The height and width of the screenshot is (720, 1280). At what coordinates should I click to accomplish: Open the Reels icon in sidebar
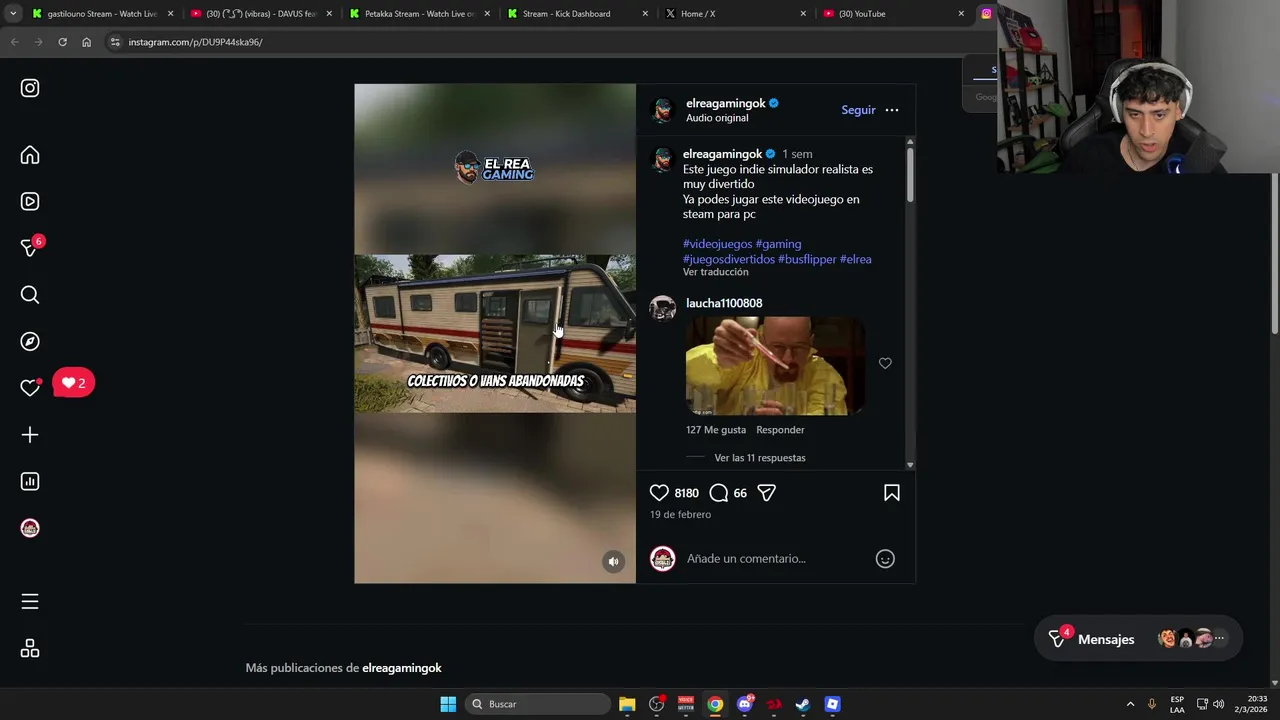(30, 201)
